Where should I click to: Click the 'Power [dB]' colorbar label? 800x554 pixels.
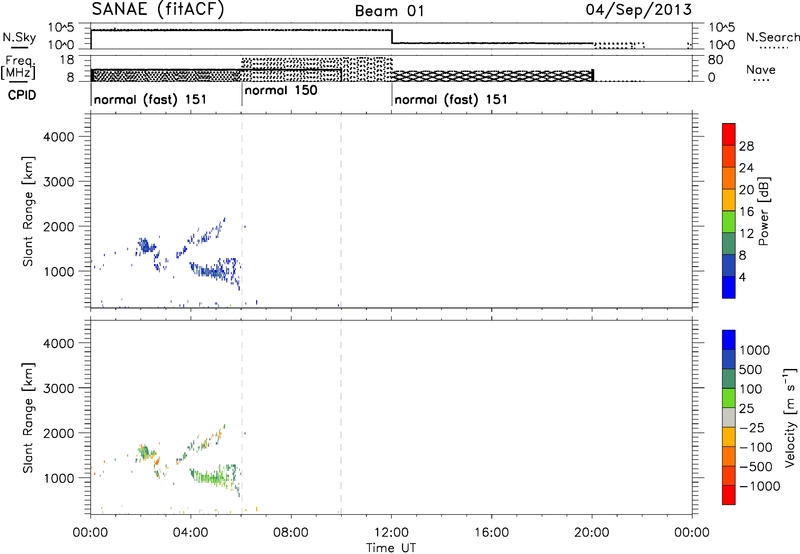763,211
